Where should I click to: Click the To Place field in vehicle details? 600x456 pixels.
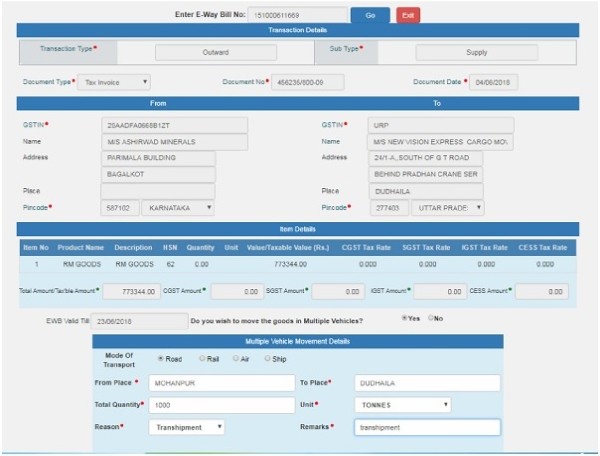point(426,383)
